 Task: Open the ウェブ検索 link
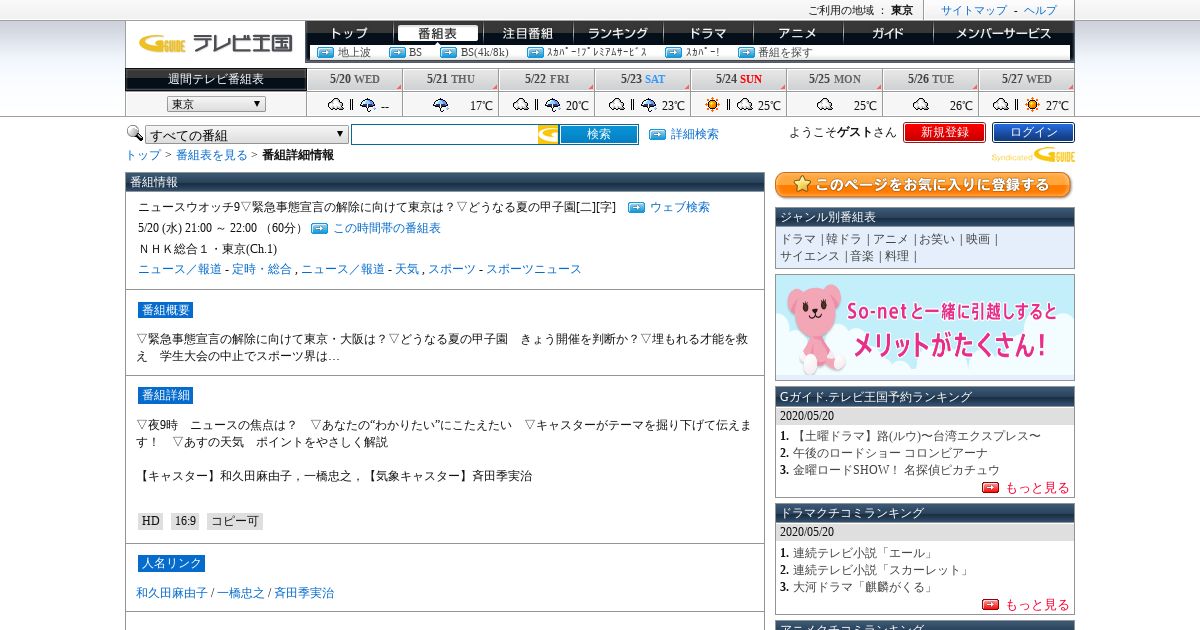(x=680, y=208)
